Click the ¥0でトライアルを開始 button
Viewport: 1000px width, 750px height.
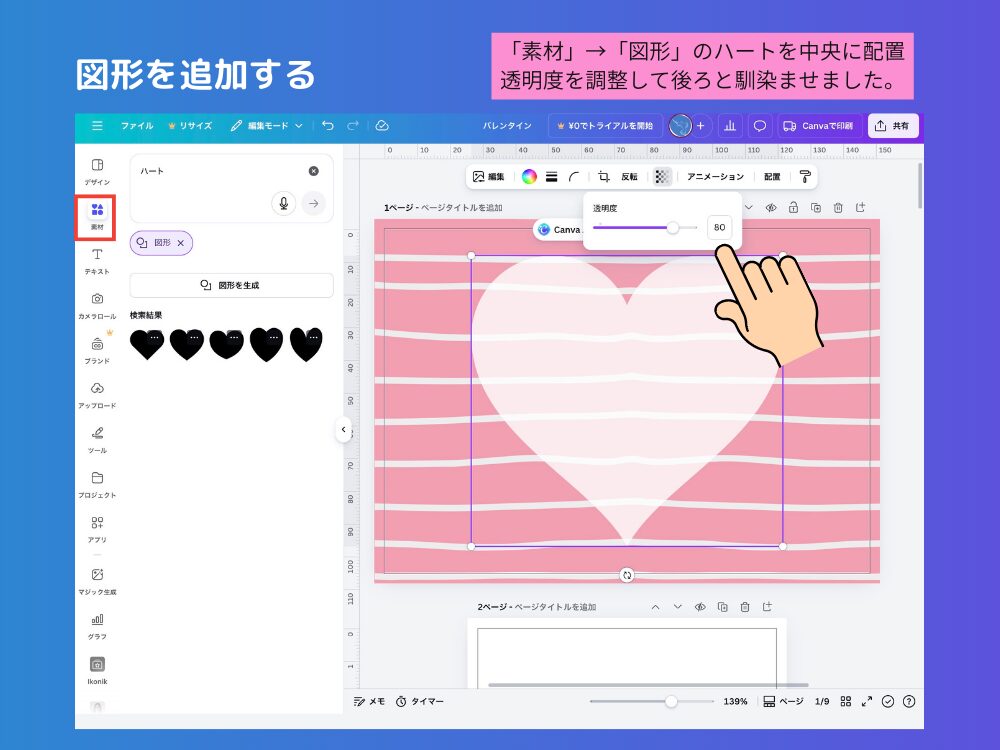pyautogui.click(x=608, y=126)
